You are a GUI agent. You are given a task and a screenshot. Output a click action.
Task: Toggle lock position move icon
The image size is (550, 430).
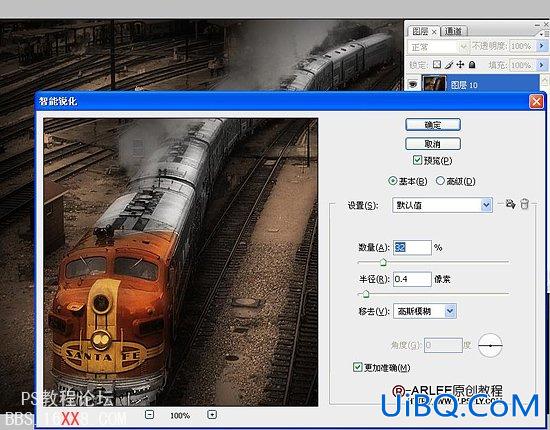(460, 65)
